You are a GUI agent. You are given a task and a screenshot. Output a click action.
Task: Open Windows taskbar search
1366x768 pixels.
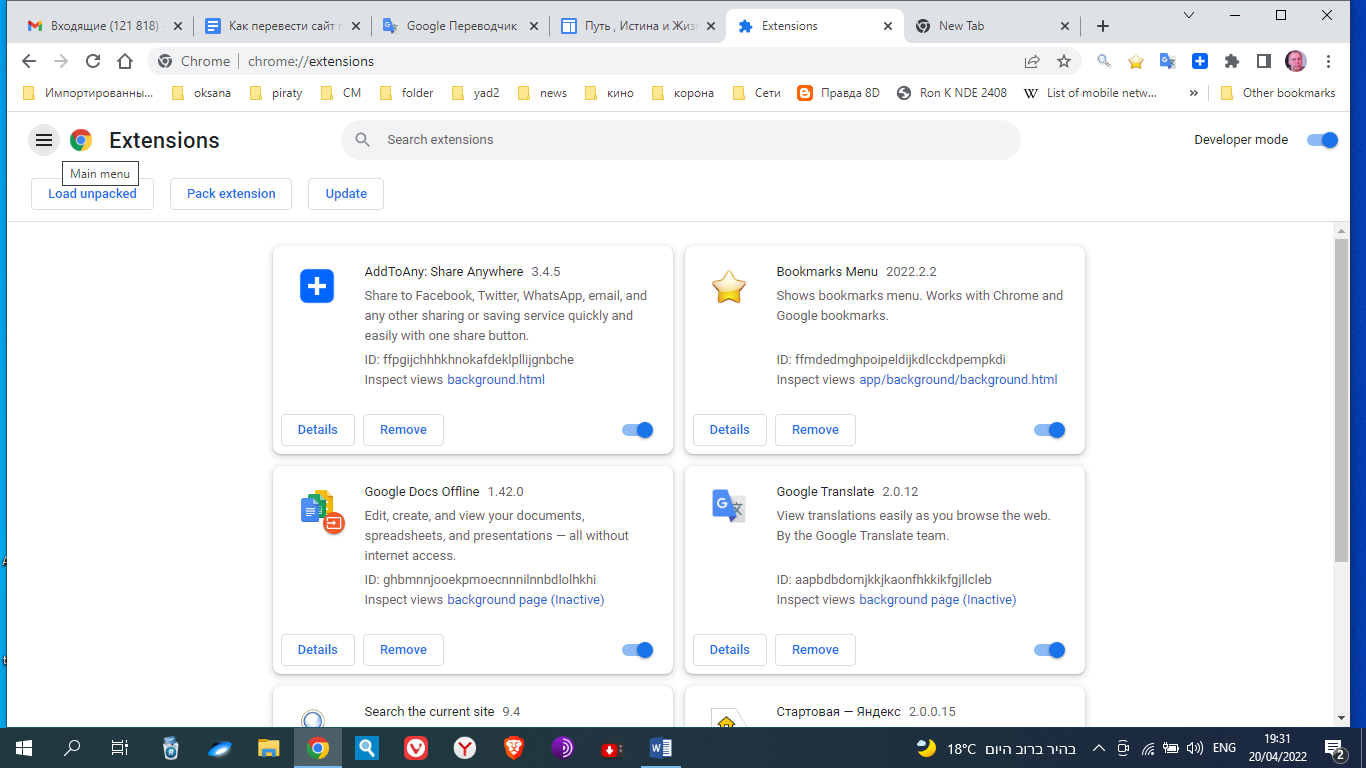pyautogui.click(x=72, y=748)
